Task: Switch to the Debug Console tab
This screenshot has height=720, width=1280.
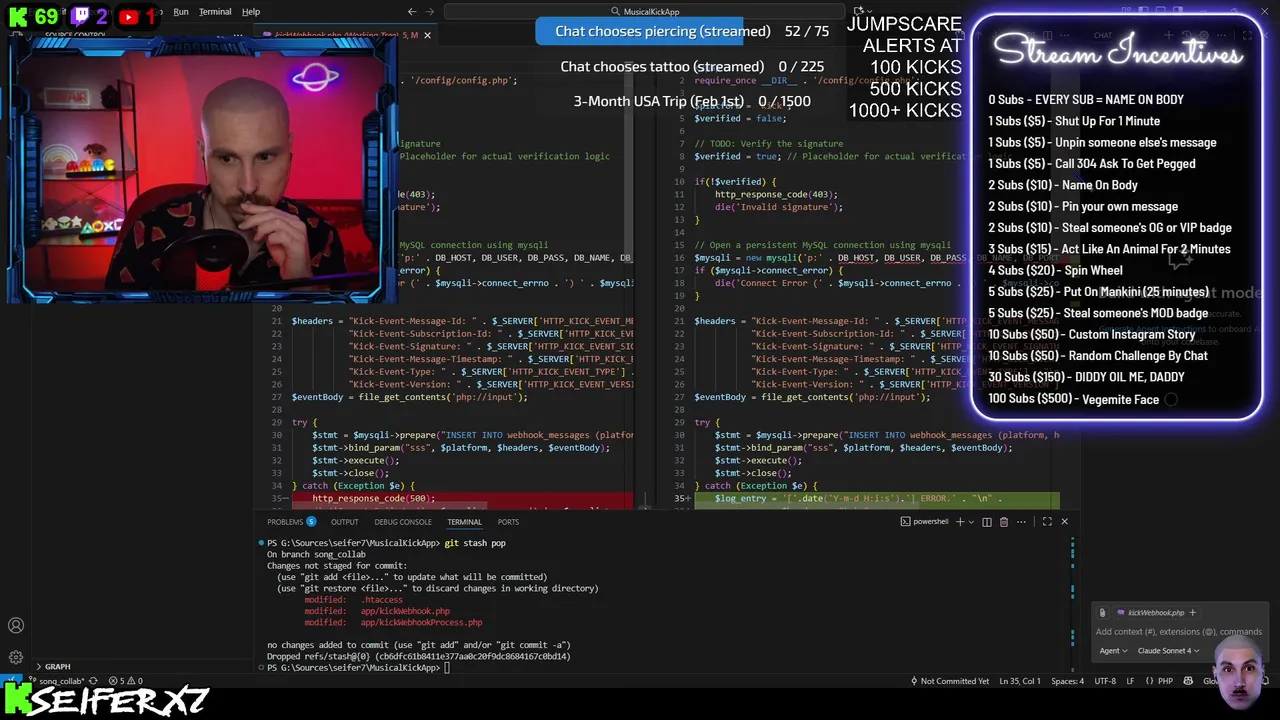Action: tap(403, 522)
